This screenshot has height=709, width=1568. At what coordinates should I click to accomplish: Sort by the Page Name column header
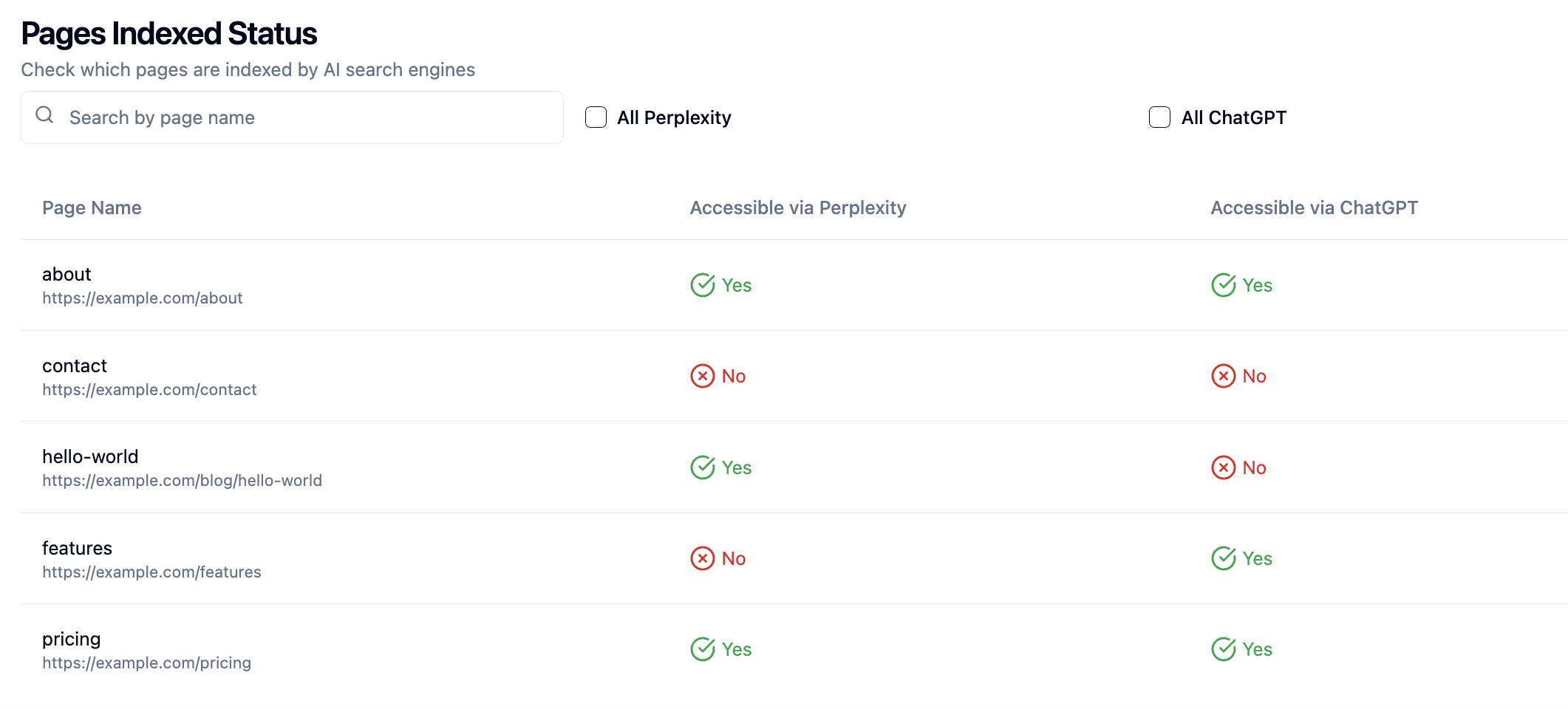(92, 208)
